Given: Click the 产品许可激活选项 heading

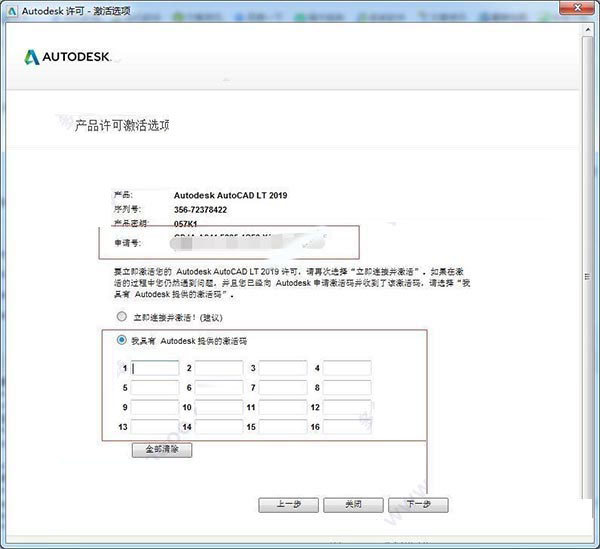Looking at the screenshot, I should 122,125.
